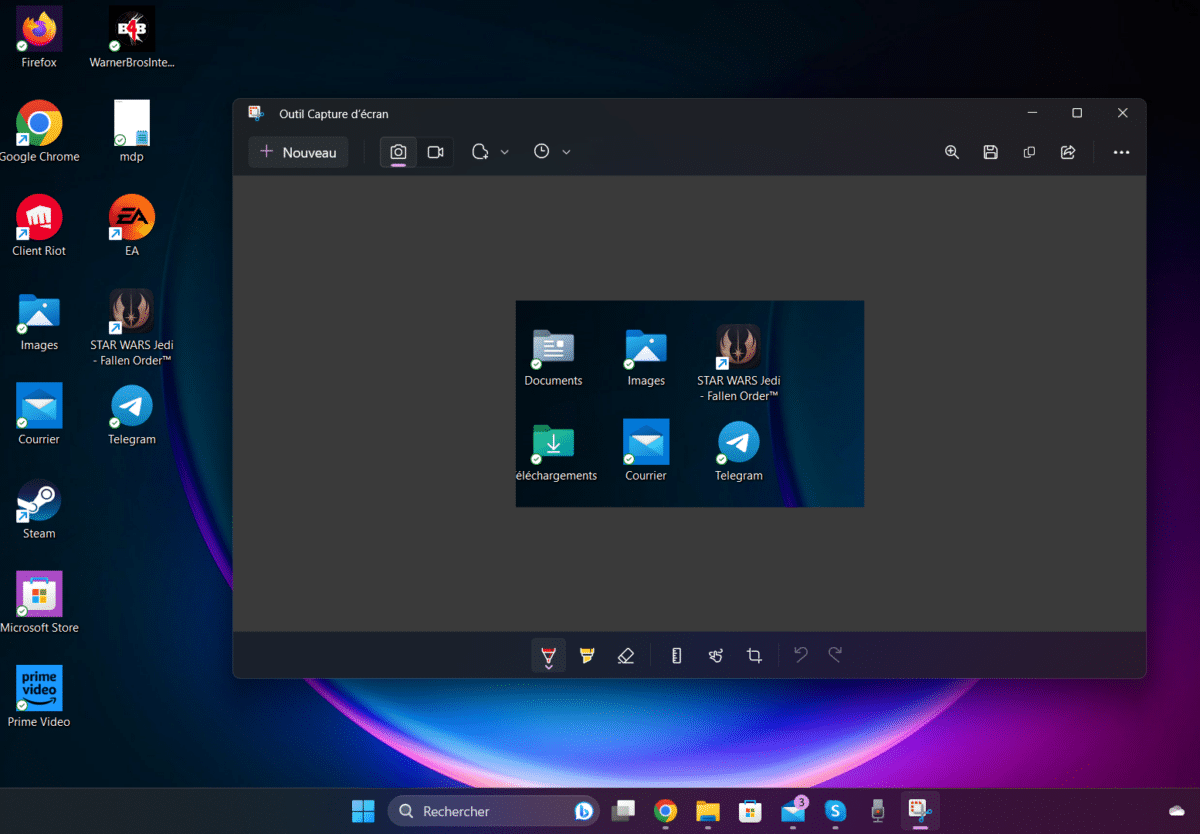Image resolution: width=1200 pixels, height=834 pixels.
Task: Select the eraser tool
Action: (626, 656)
